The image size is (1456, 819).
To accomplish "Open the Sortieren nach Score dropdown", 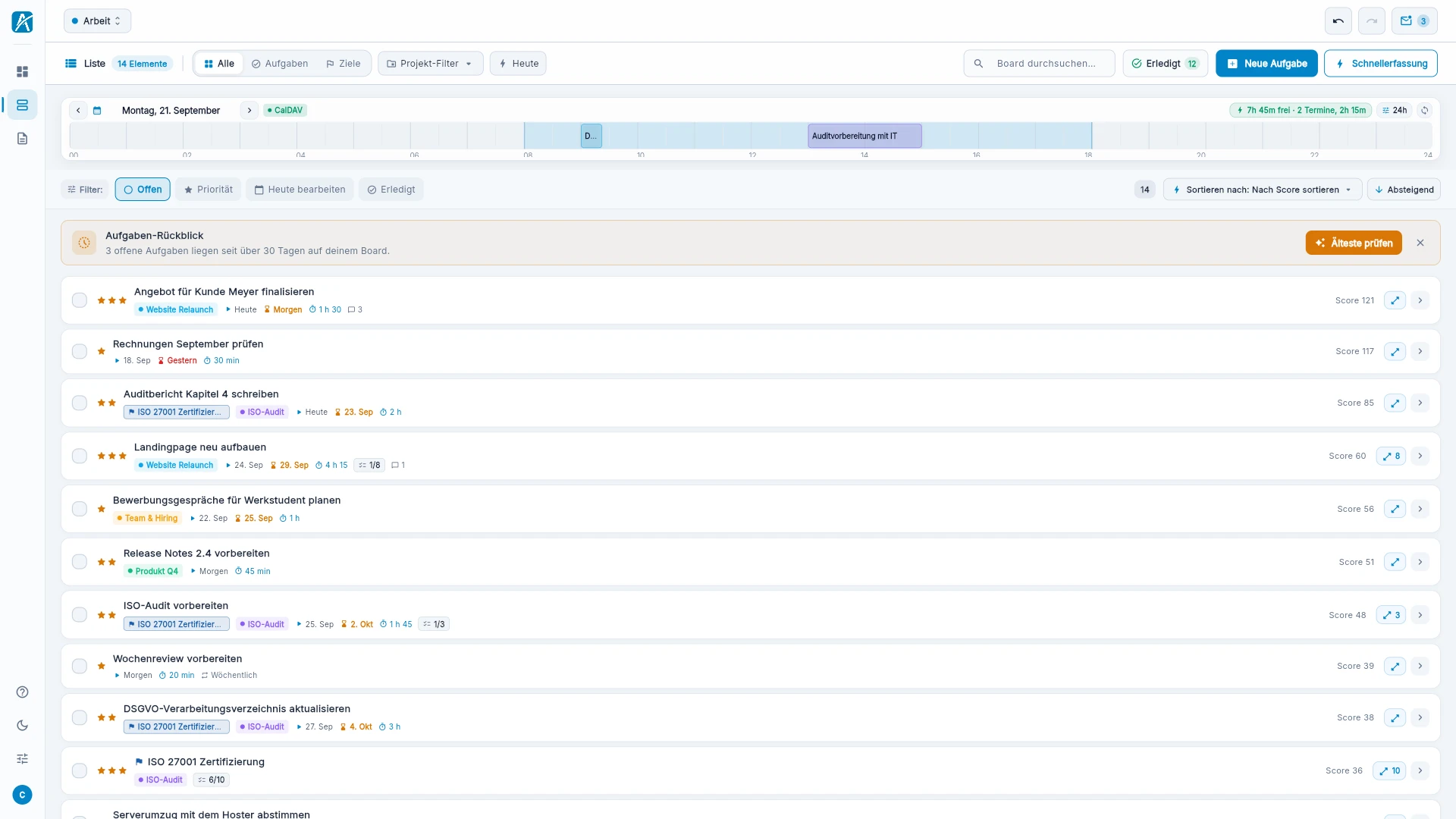I will click(1263, 190).
